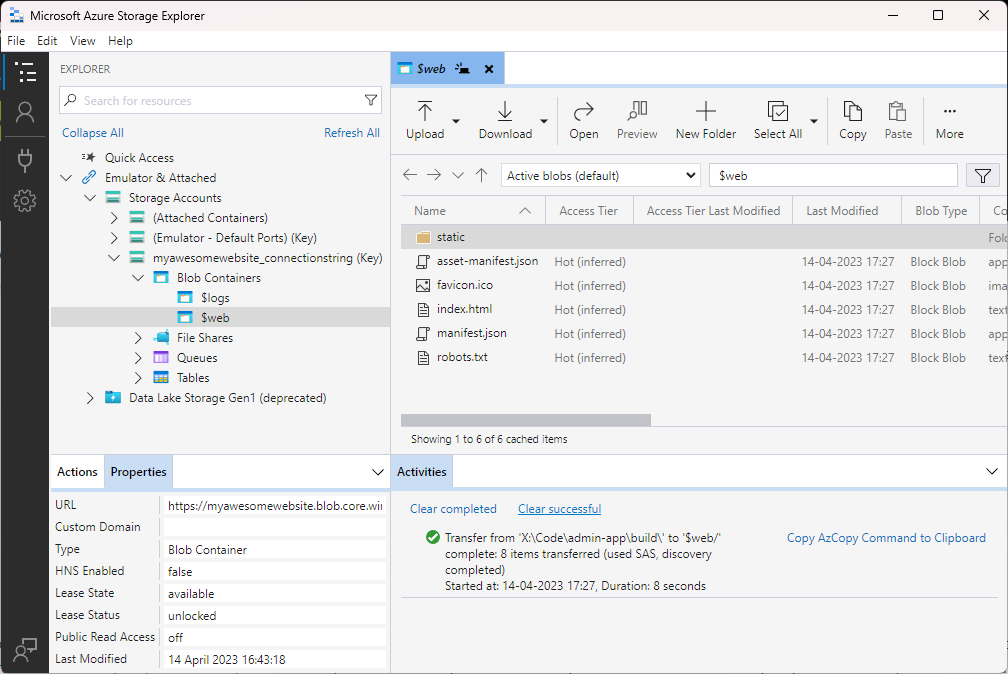Select the favicon.ico image file icon

423,286
